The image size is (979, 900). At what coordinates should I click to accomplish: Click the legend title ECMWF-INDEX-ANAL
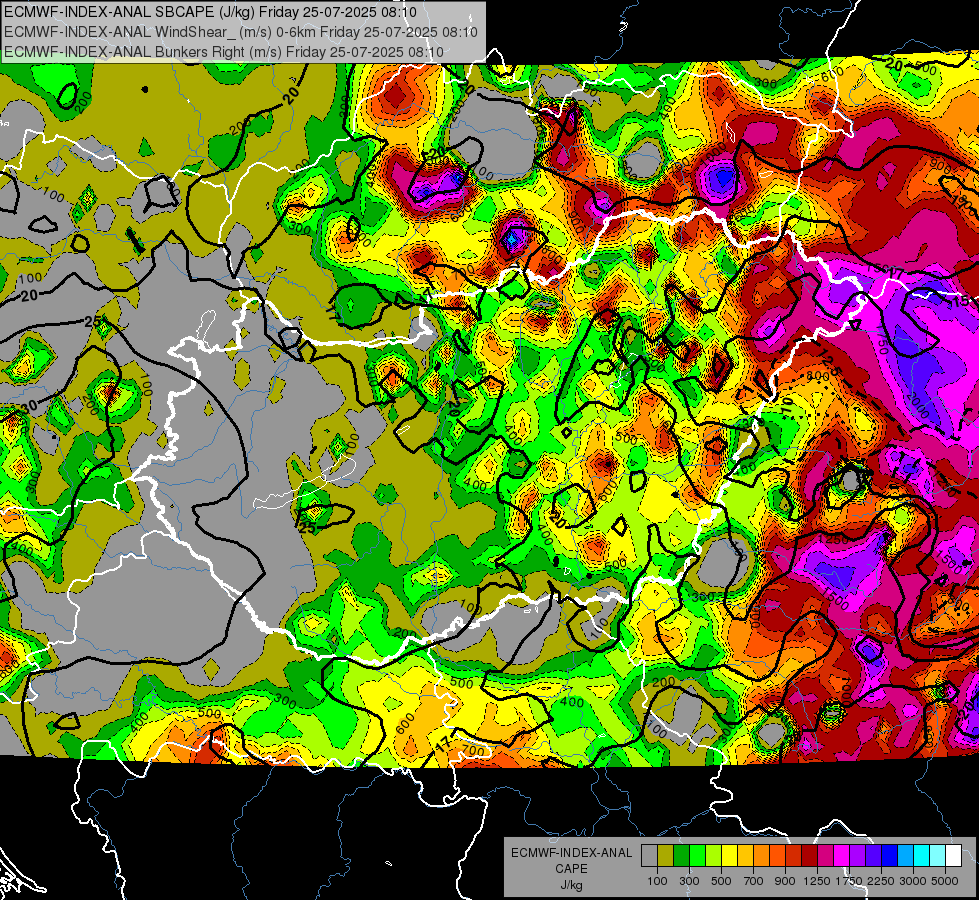[x=571, y=853]
